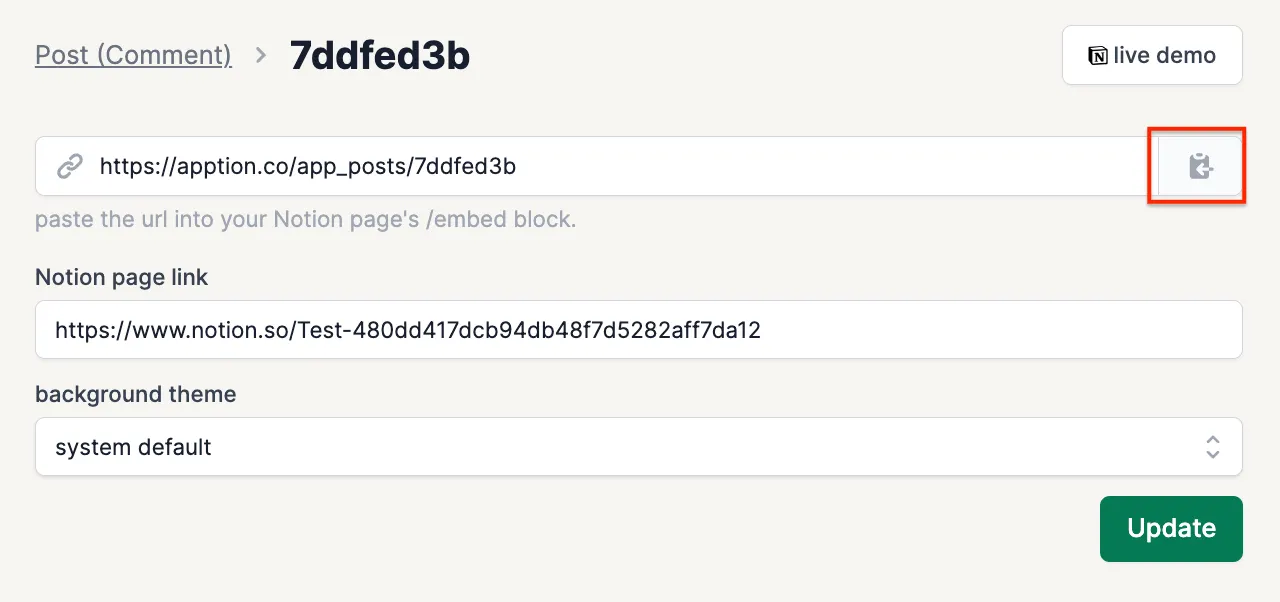This screenshot has height=602, width=1280.
Task: Open the live demo button
Action: click(x=1152, y=56)
